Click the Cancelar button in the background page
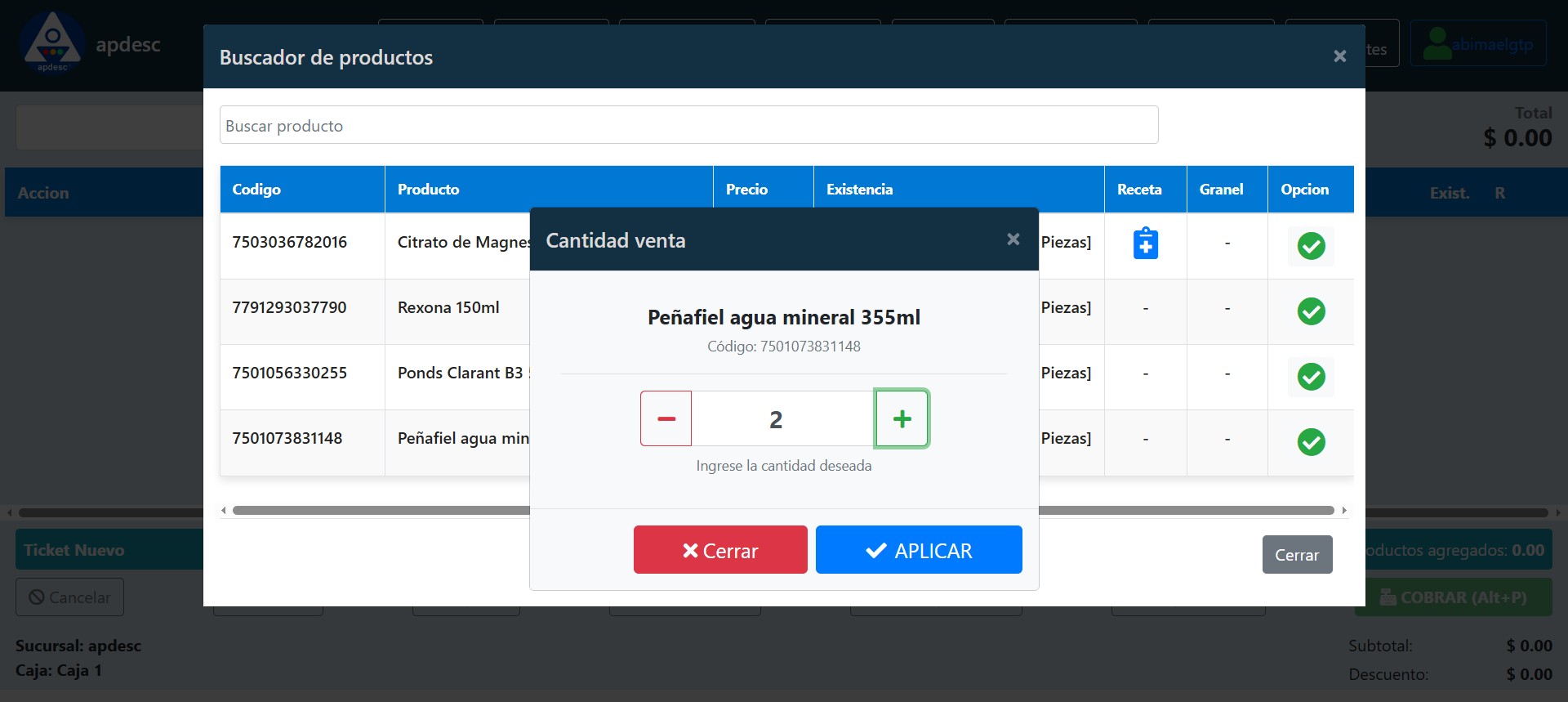 (x=69, y=597)
